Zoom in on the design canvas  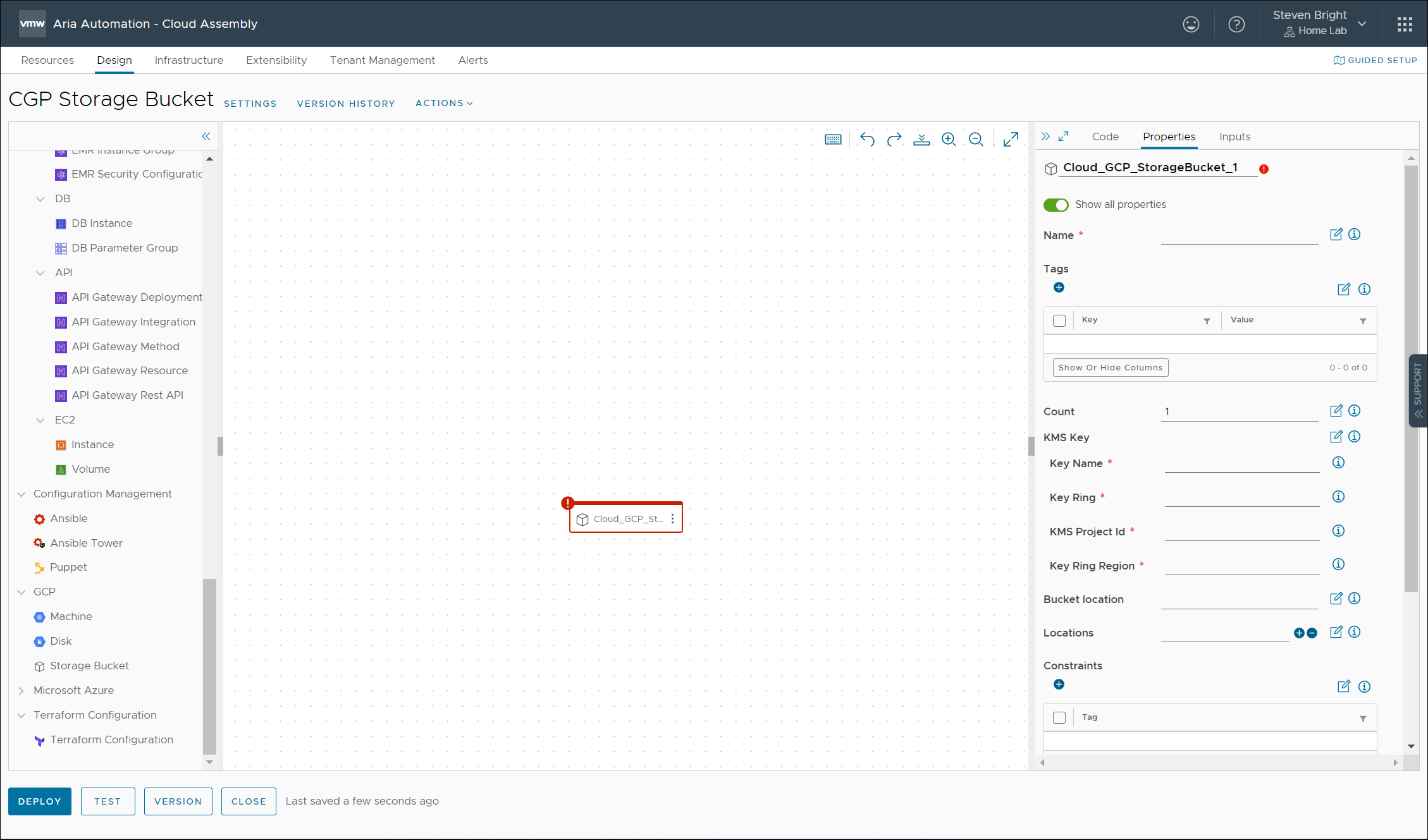click(949, 139)
